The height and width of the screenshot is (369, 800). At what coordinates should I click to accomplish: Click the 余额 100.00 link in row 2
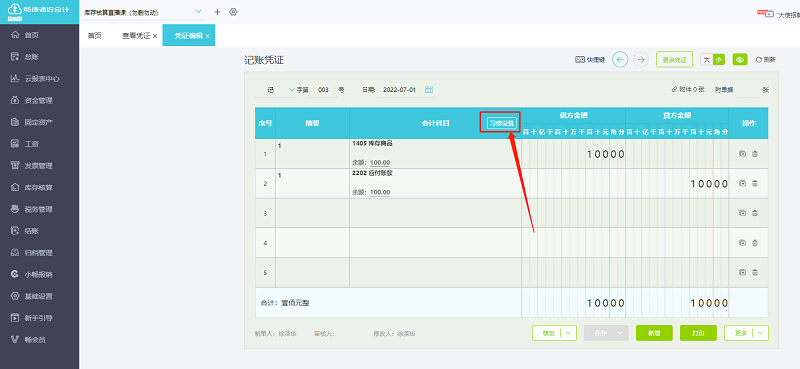380,192
